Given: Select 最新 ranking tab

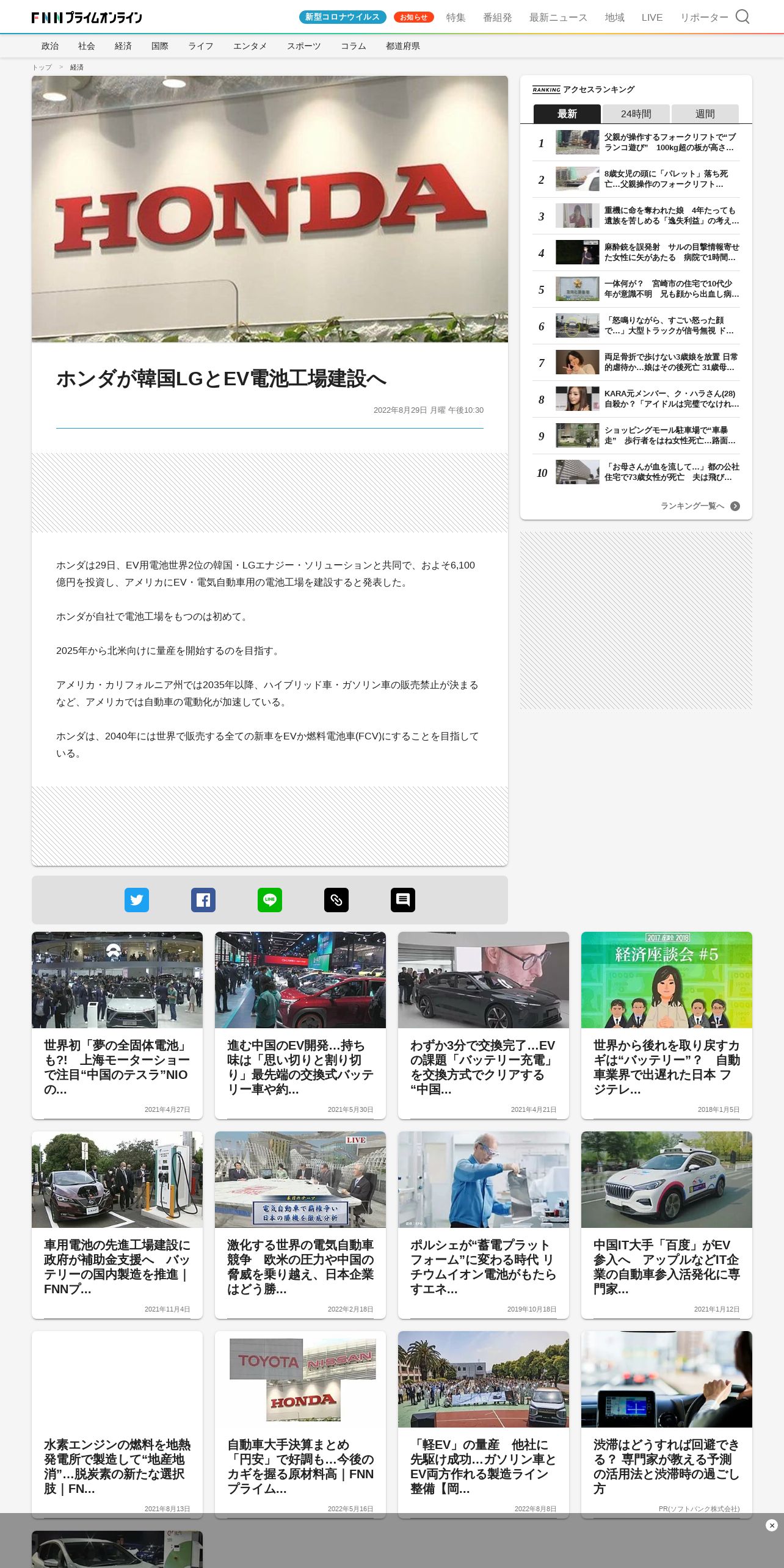Looking at the screenshot, I should (x=567, y=114).
